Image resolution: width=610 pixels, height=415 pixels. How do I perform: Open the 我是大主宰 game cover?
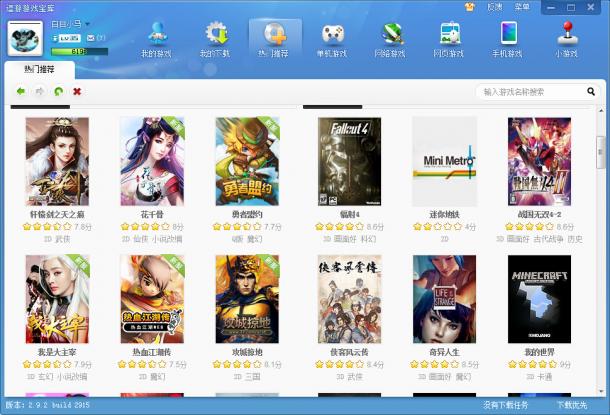57,299
